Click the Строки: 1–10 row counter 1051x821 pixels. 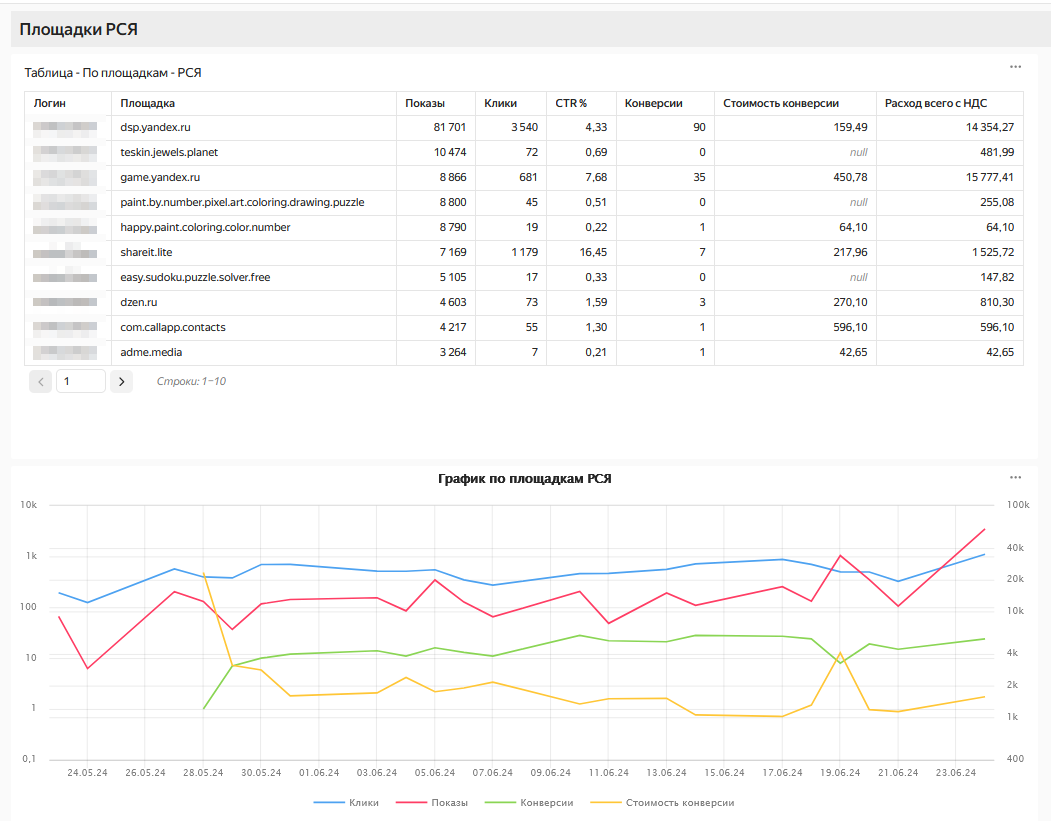tap(191, 381)
